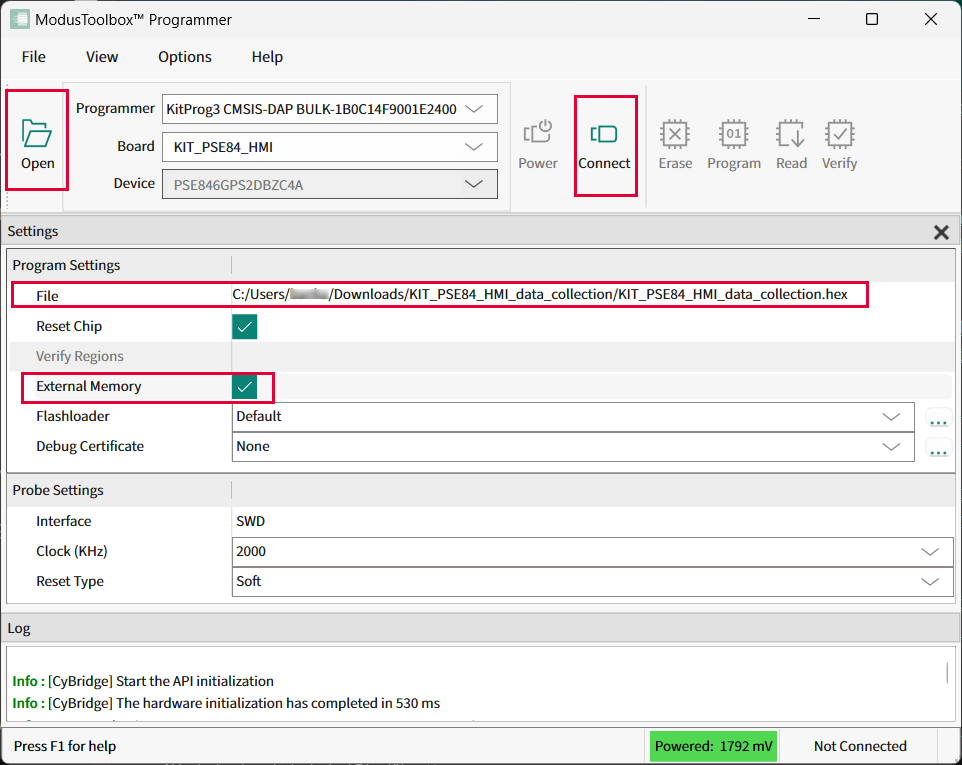The height and width of the screenshot is (765, 962).
Task: Click the Log panel vertical scrollbar
Action: click(948, 673)
